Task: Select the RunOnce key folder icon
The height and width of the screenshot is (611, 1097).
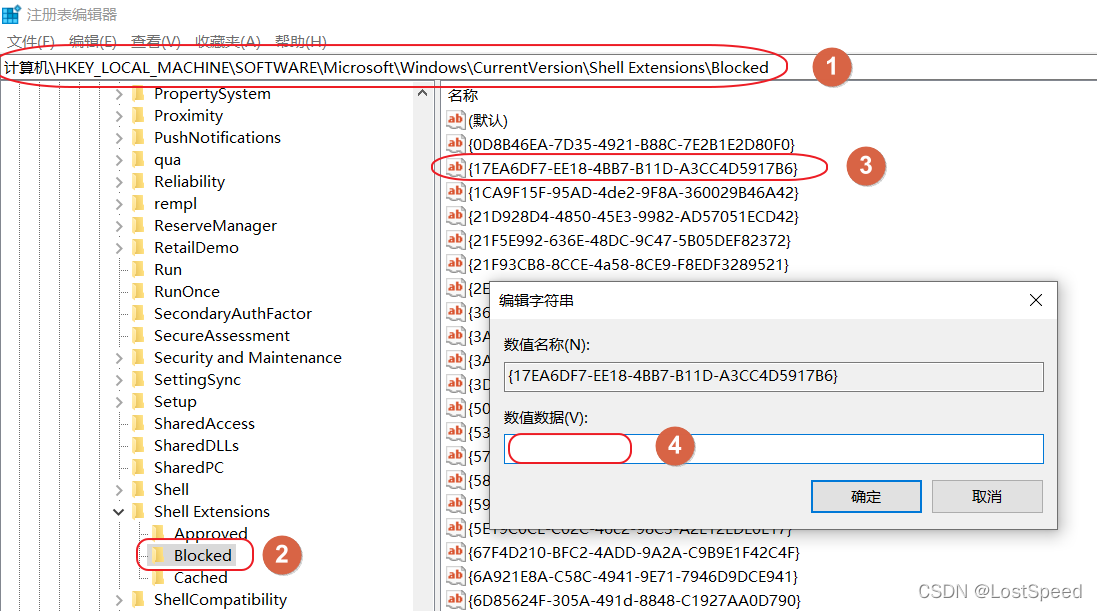Action: click(x=139, y=291)
